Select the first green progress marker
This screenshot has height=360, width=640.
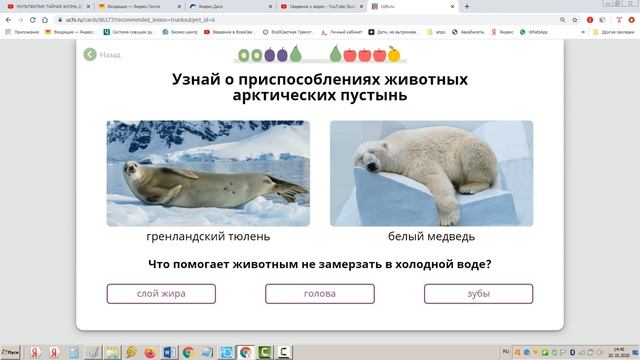244,55
